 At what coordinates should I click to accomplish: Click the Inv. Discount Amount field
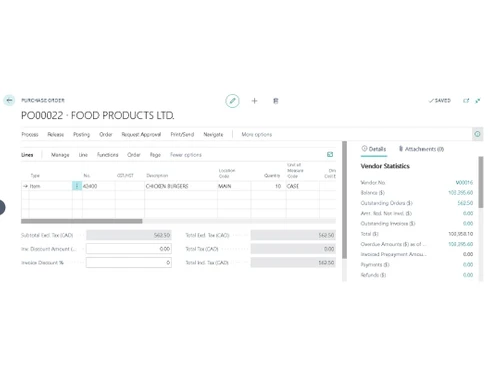pos(129,249)
